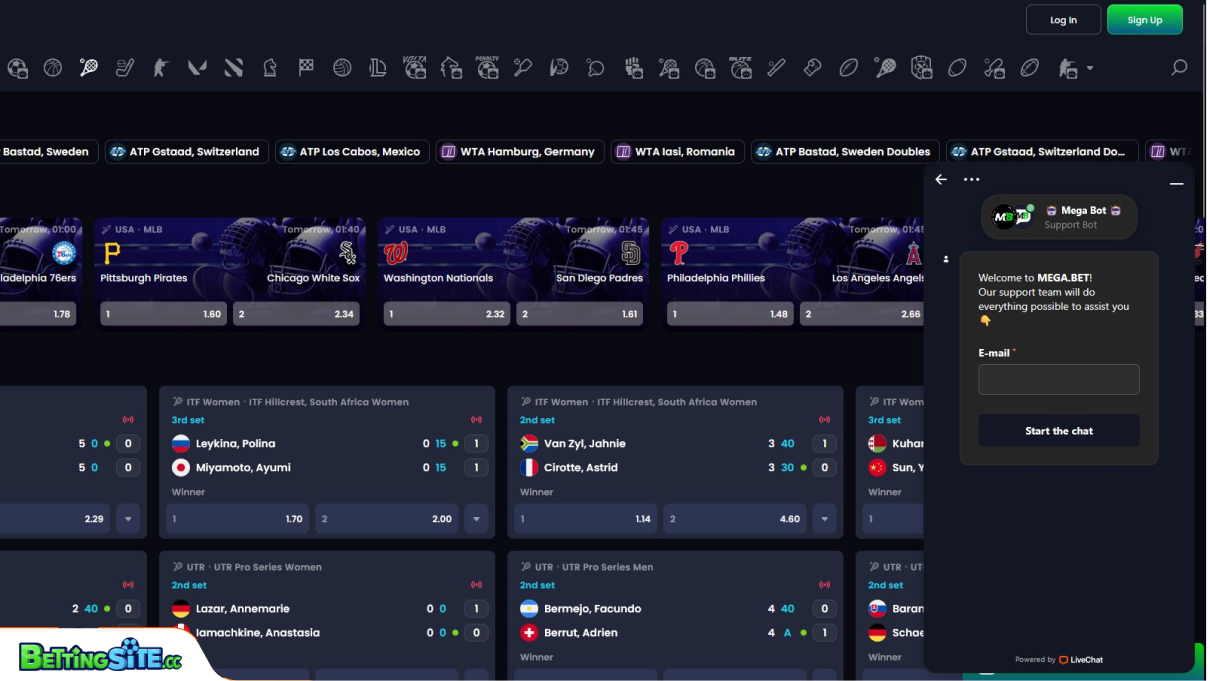Select the Baseball bat sport icon

777,68
